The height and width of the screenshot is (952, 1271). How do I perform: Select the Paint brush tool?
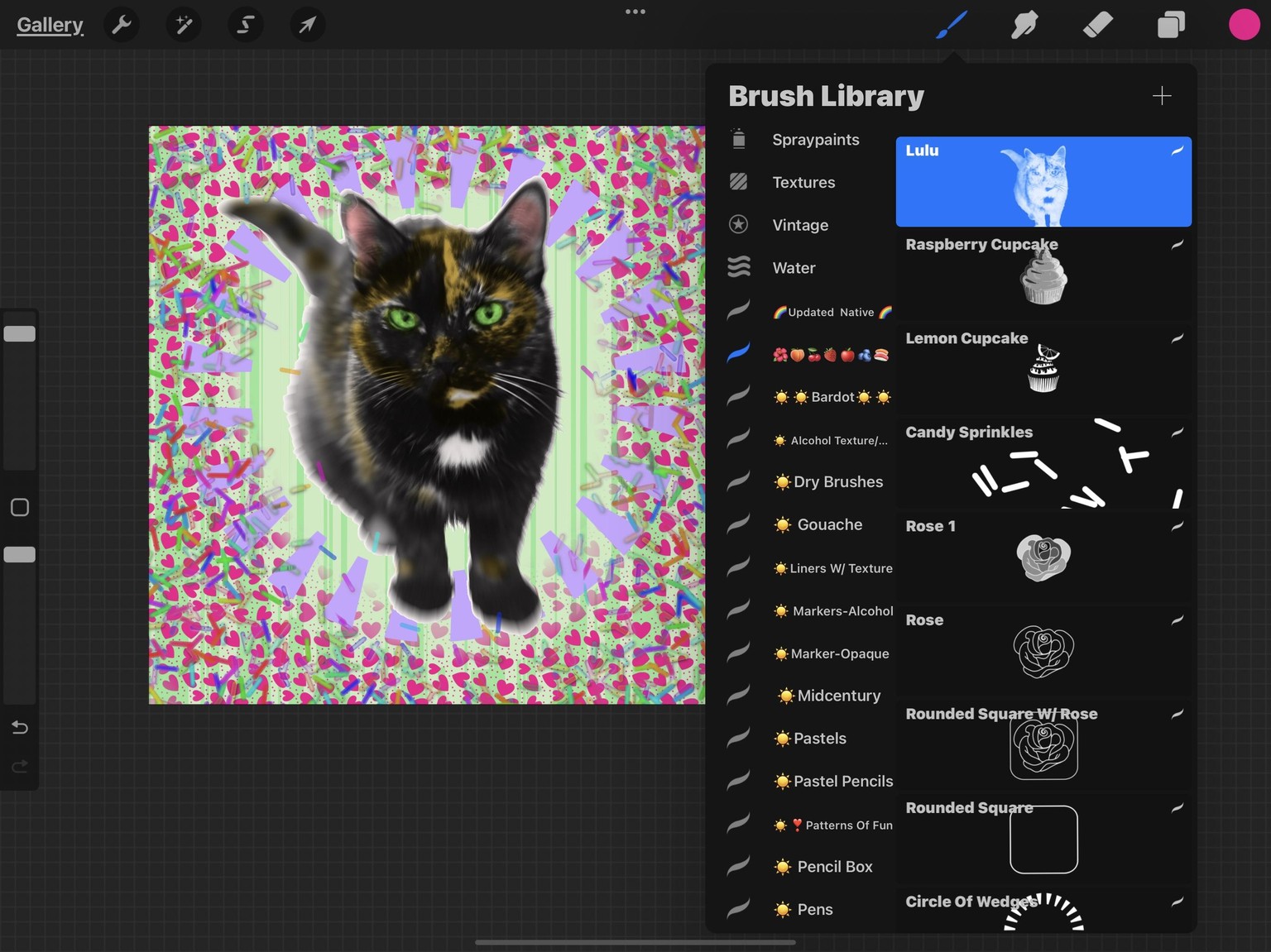coord(952,25)
